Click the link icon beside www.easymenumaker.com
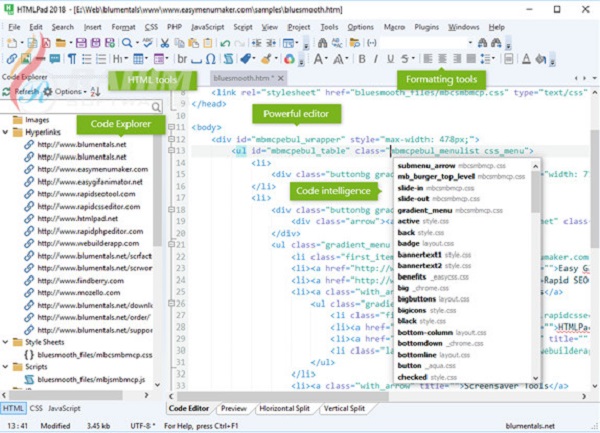 29,170
